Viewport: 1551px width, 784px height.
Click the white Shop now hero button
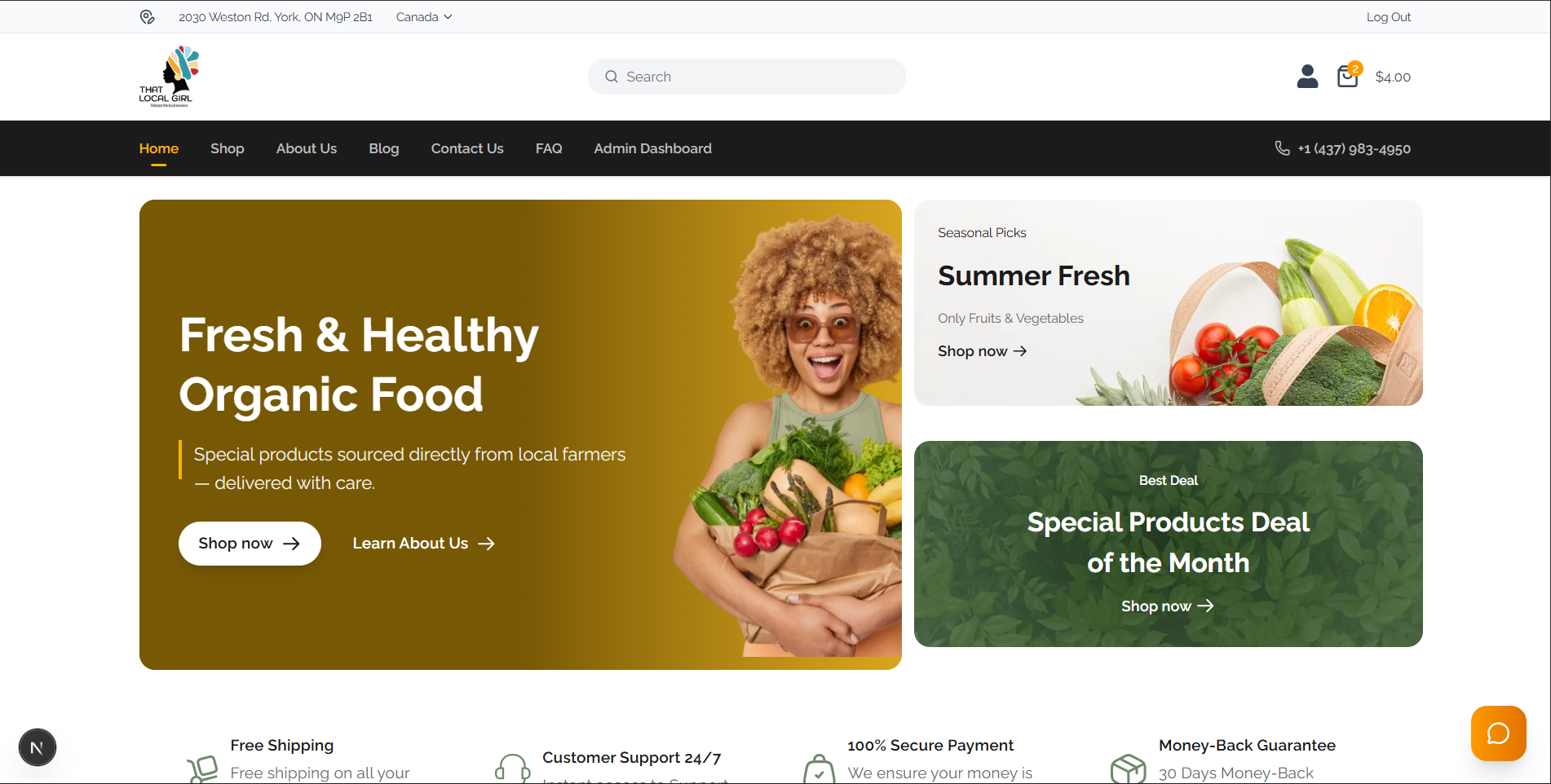click(250, 544)
